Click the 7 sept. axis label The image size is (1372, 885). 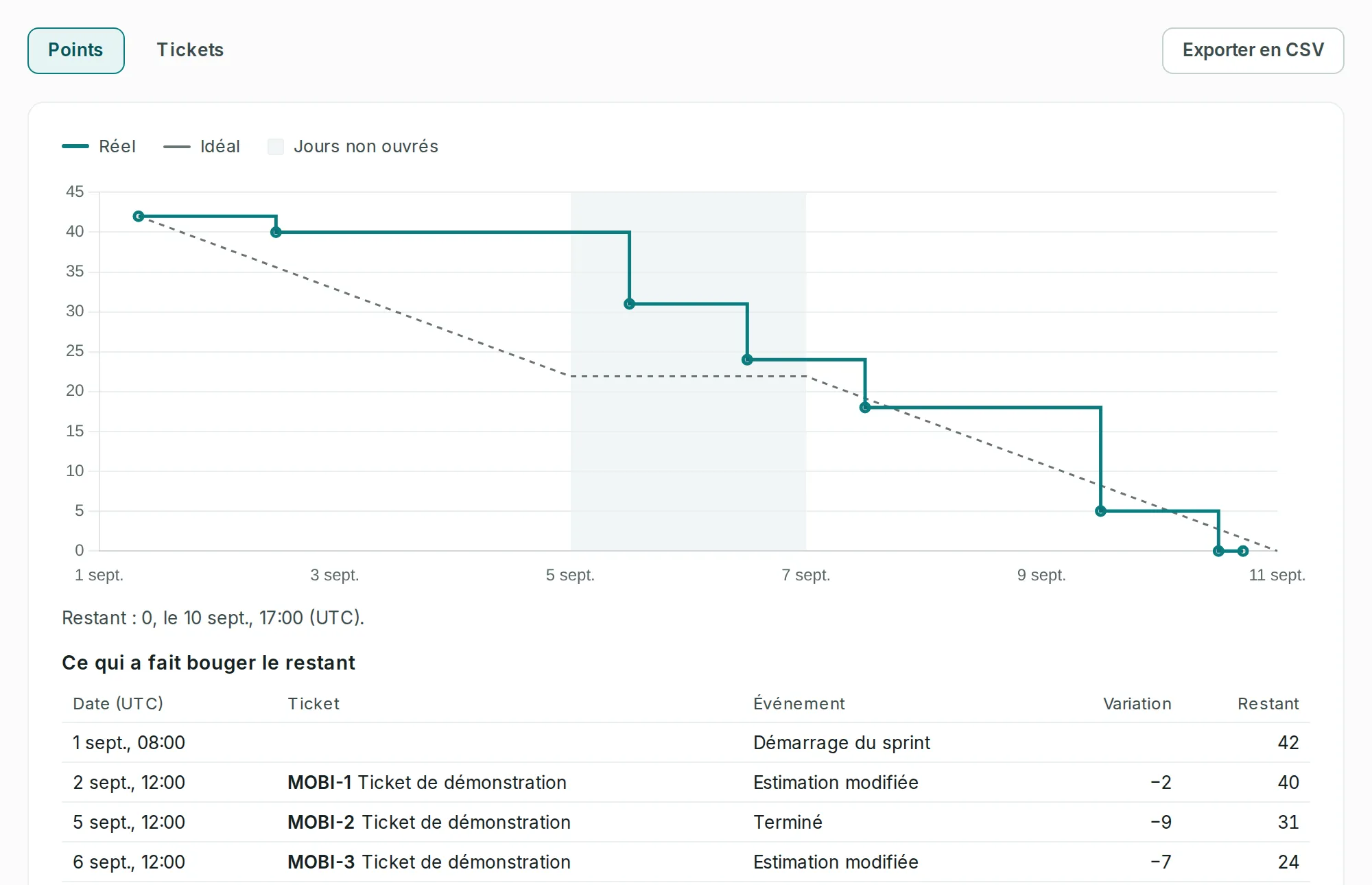(806, 575)
